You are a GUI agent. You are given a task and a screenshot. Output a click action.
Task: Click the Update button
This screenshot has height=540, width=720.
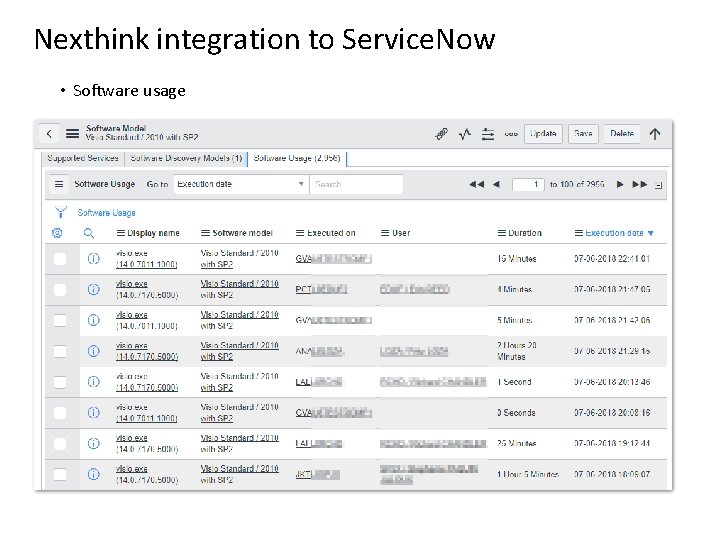click(543, 134)
